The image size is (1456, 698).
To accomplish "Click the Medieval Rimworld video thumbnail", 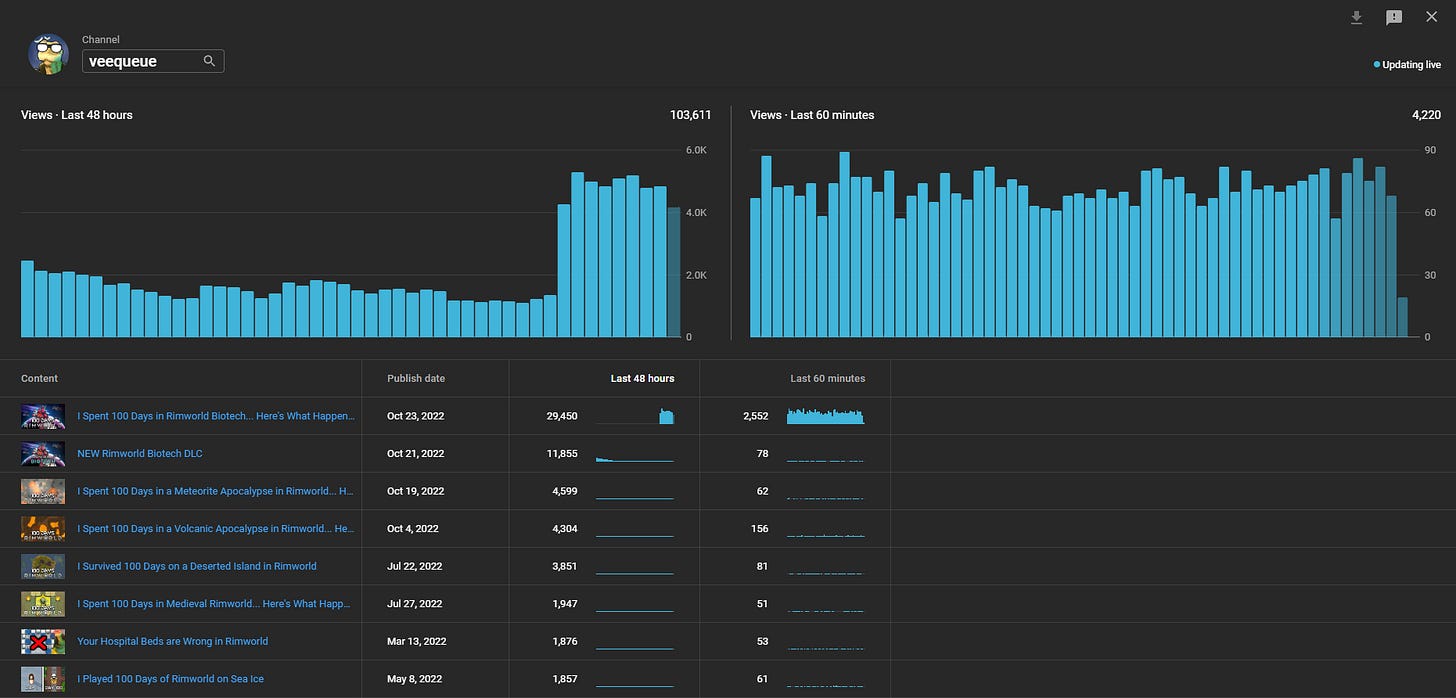I will click(43, 604).
